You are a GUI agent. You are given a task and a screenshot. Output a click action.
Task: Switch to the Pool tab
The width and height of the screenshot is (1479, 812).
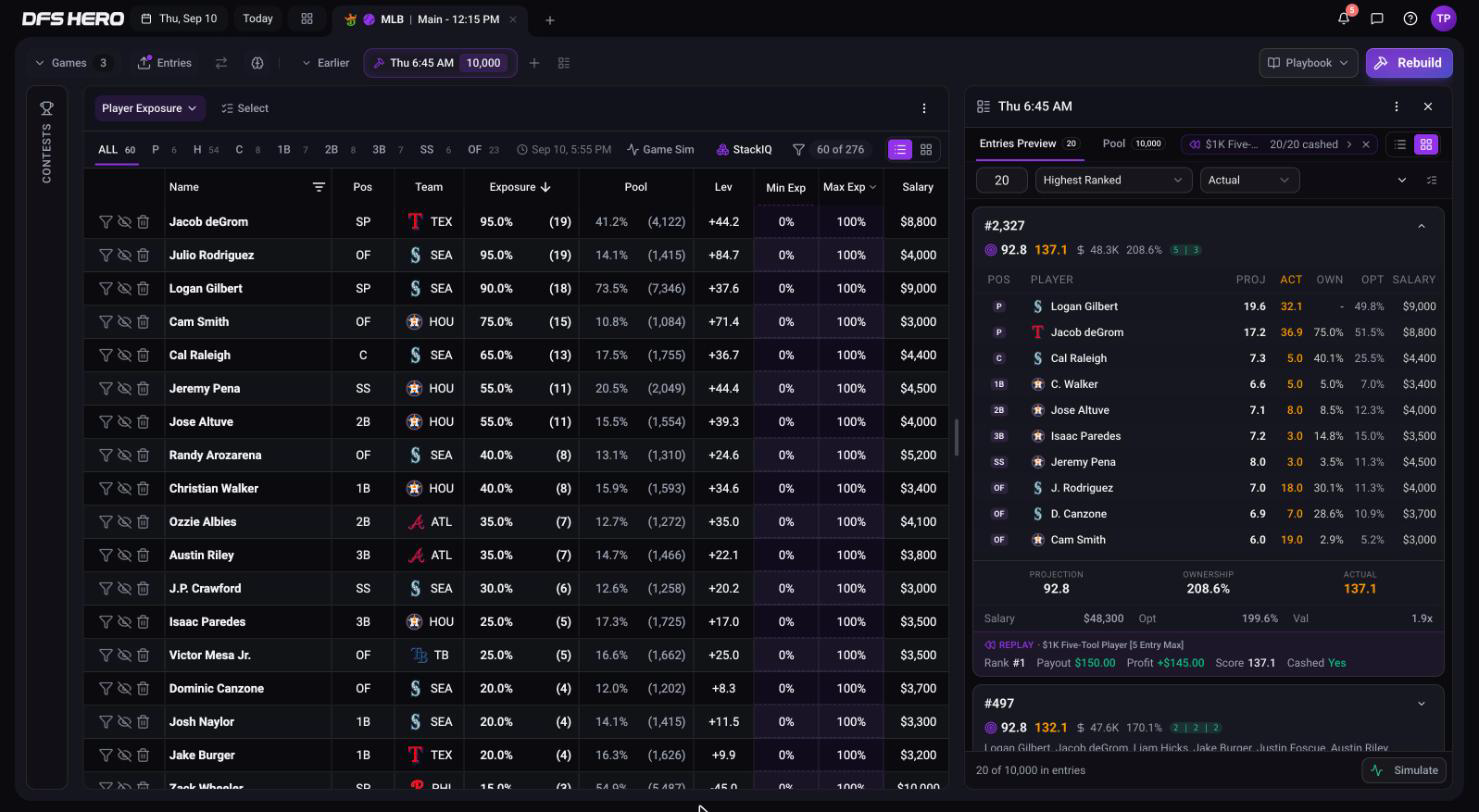pyautogui.click(x=1132, y=144)
